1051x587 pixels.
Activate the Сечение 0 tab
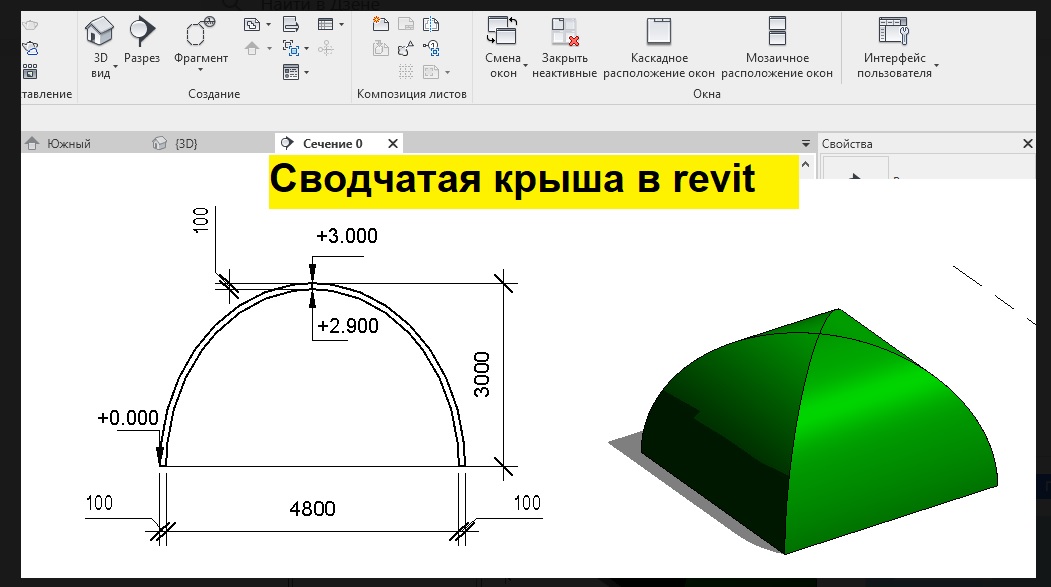335,144
